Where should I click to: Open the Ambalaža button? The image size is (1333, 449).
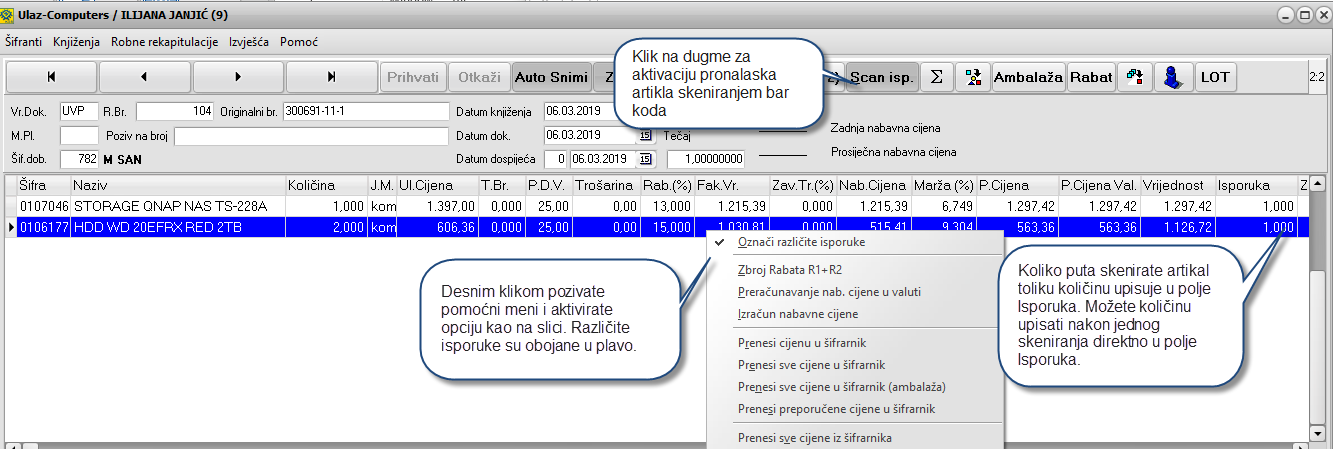pyautogui.click(x=1028, y=77)
